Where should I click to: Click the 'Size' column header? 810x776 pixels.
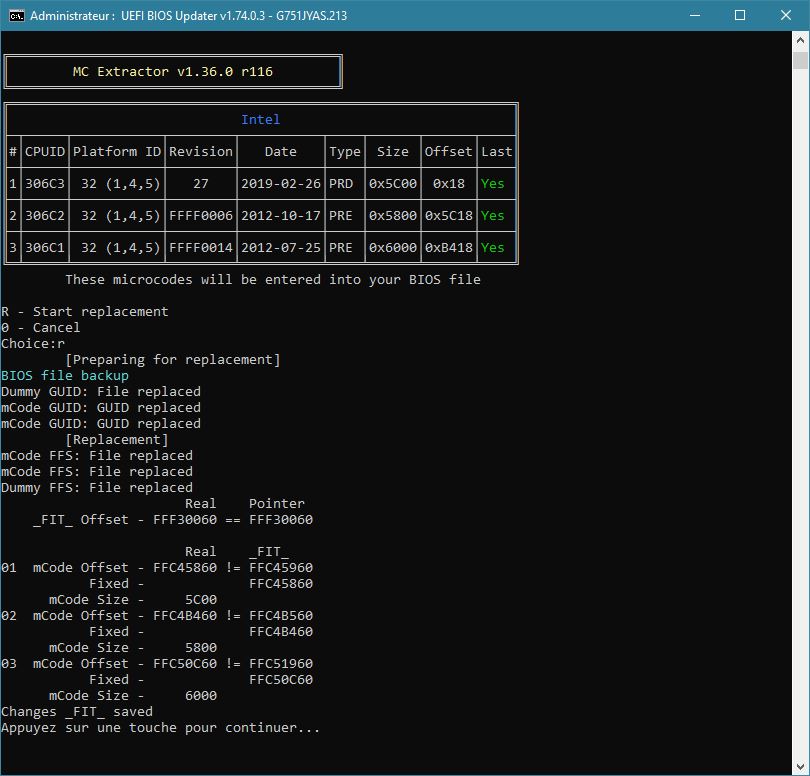pyautogui.click(x=393, y=151)
